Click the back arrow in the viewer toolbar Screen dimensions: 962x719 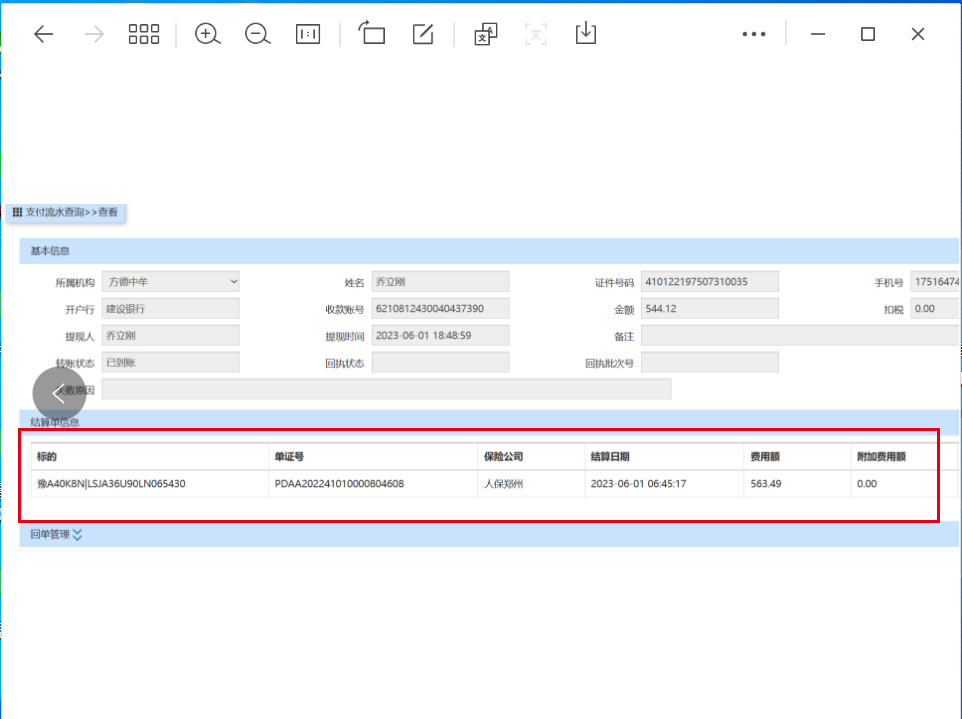coord(43,34)
